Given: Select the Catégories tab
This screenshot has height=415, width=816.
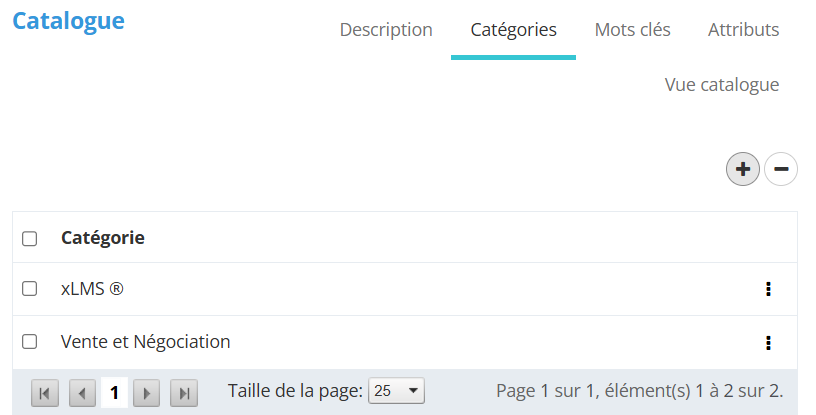Looking at the screenshot, I should click(513, 30).
